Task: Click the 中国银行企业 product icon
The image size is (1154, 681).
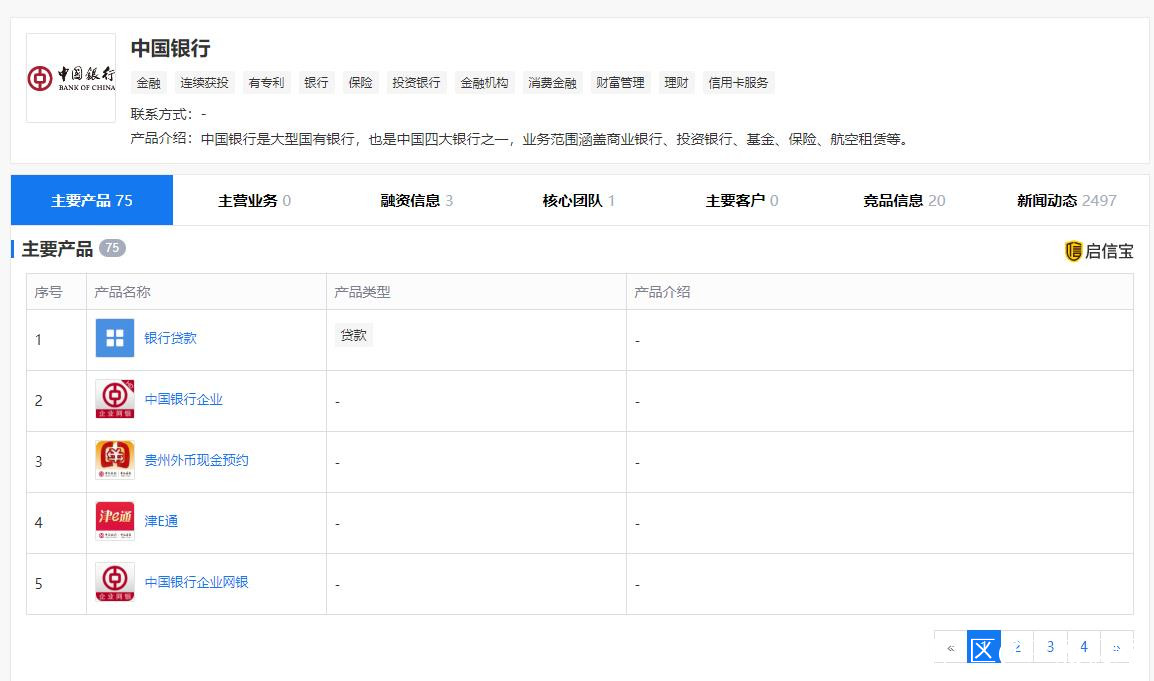Action: coord(115,399)
